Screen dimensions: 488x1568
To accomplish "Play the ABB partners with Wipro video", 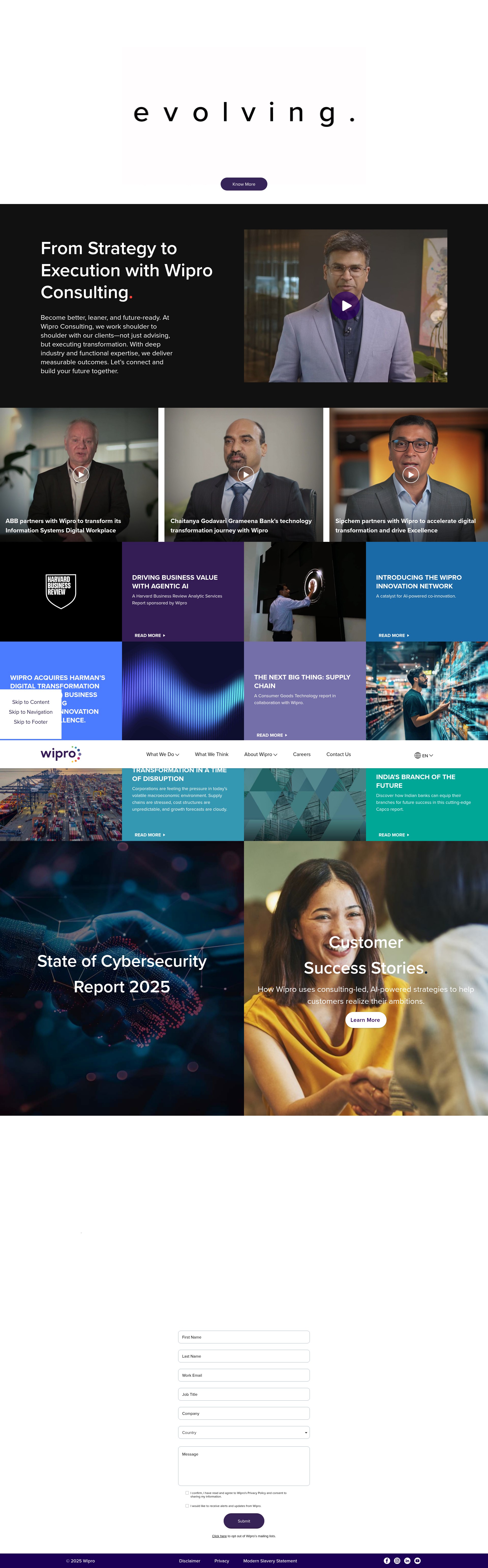I will pyautogui.click(x=81, y=474).
